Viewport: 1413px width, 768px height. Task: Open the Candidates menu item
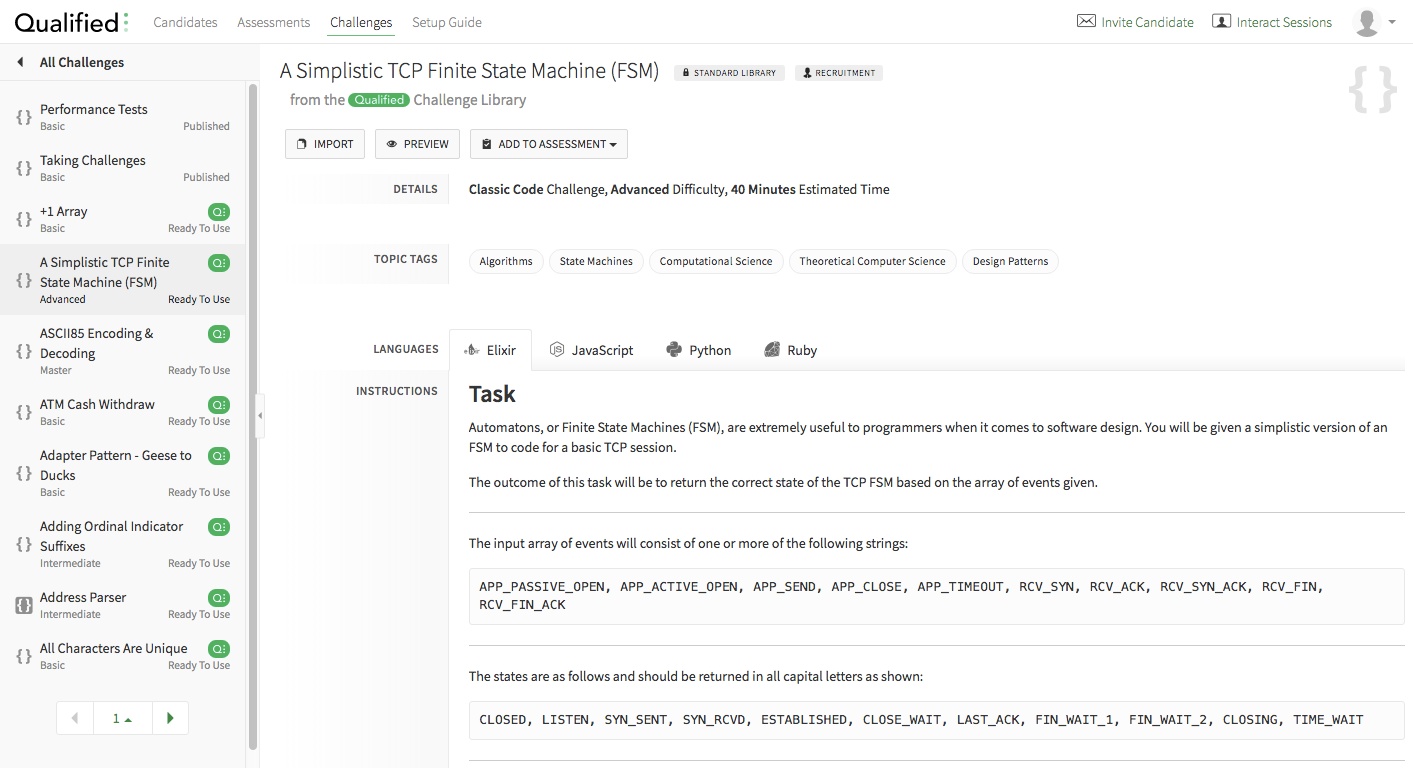pos(185,22)
